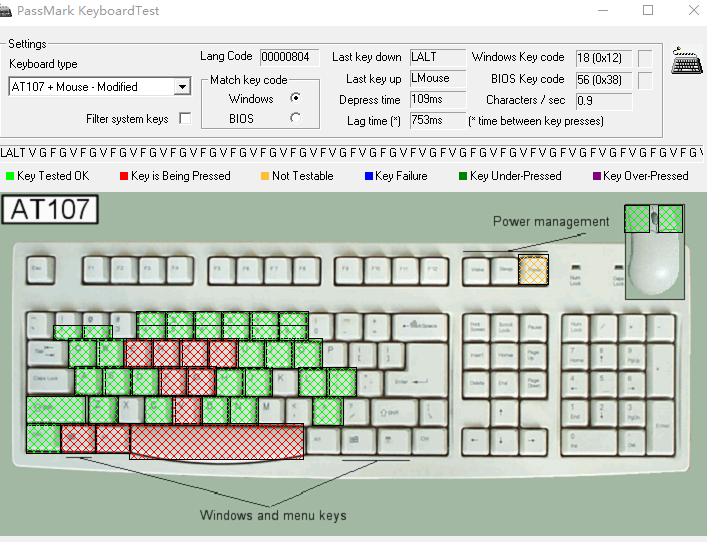Screen dimensions: 707x542
Task: Select BIOS match key code radio
Action: [x=295, y=118]
